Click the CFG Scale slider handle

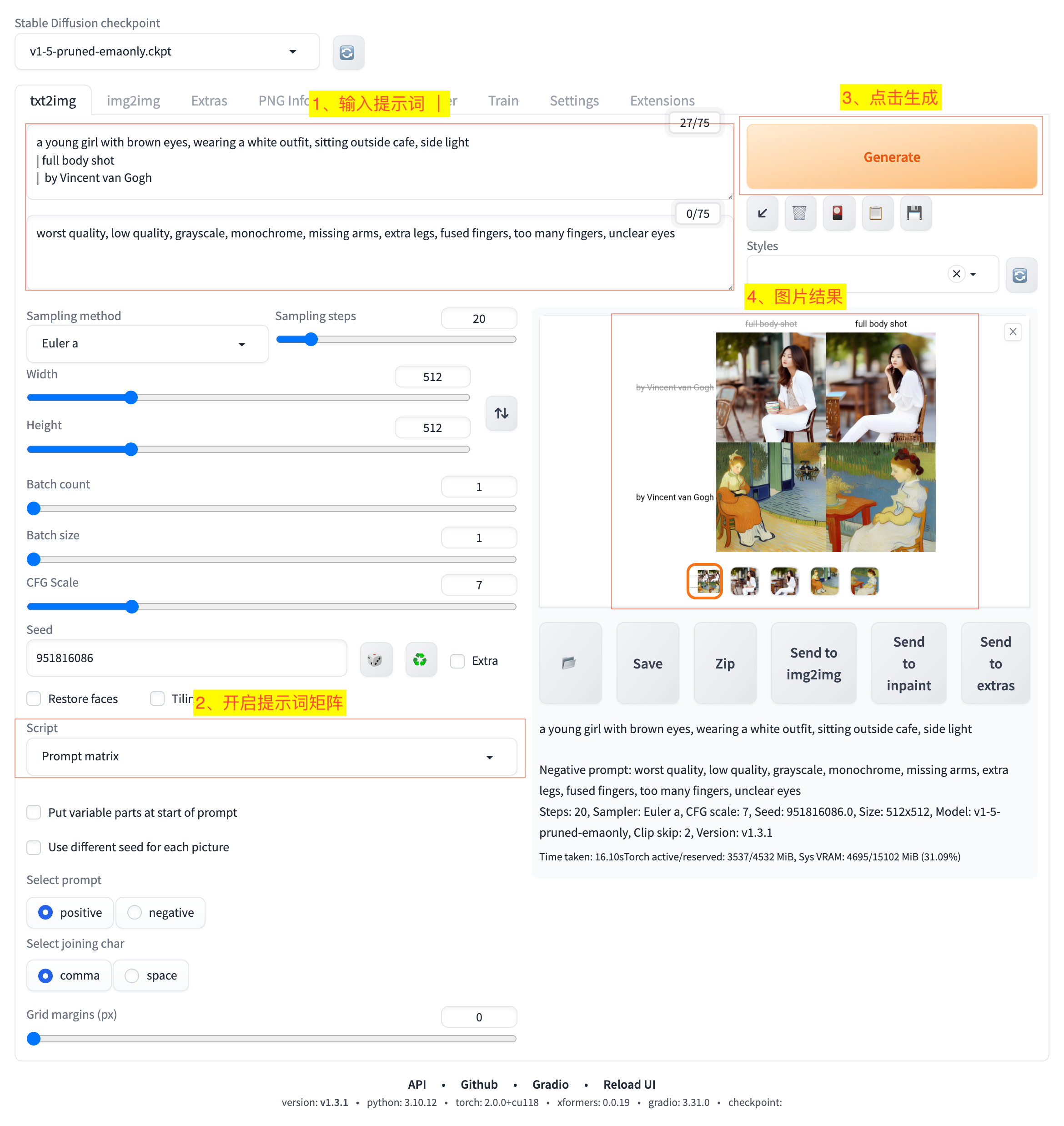point(132,606)
